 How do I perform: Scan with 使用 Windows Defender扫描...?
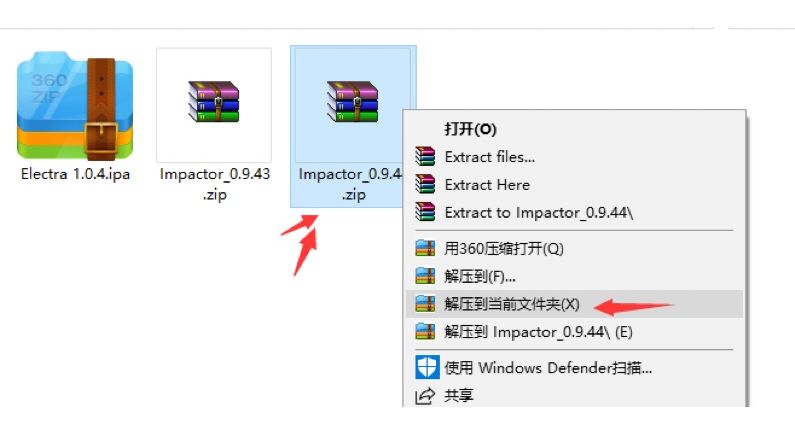click(x=574, y=368)
